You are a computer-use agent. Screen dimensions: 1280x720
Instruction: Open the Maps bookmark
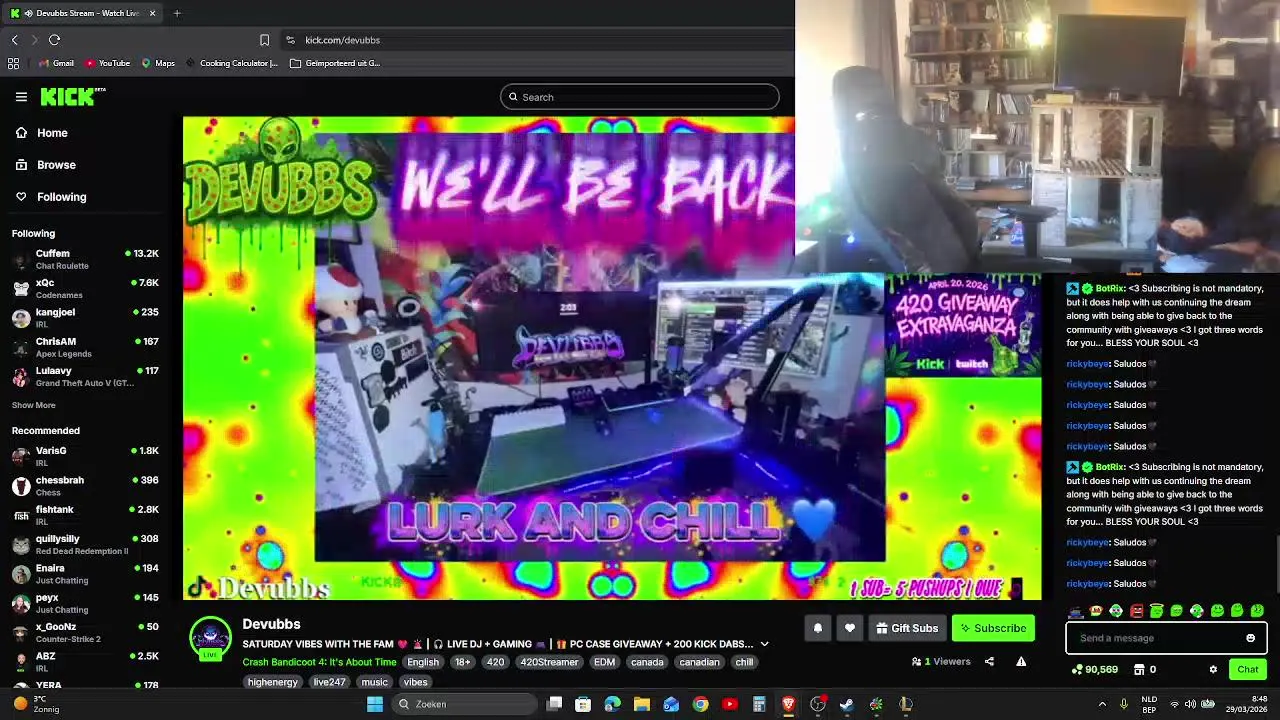click(158, 63)
